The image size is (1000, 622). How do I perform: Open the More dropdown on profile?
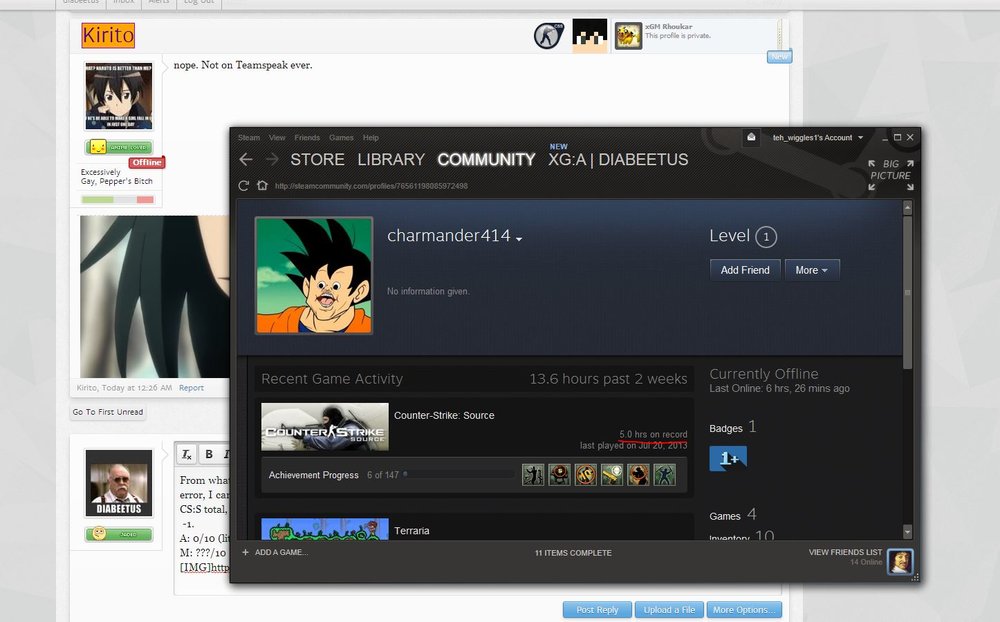coord(812,270)
